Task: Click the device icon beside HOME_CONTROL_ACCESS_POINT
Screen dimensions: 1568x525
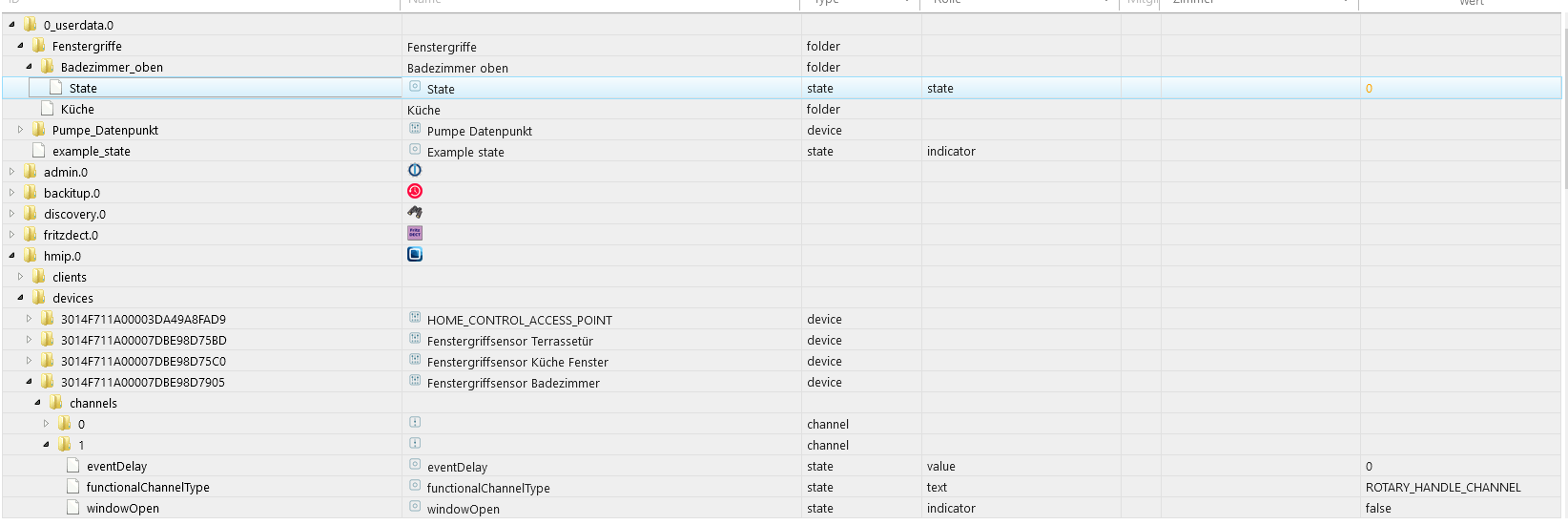Action: tap(415, 318)
